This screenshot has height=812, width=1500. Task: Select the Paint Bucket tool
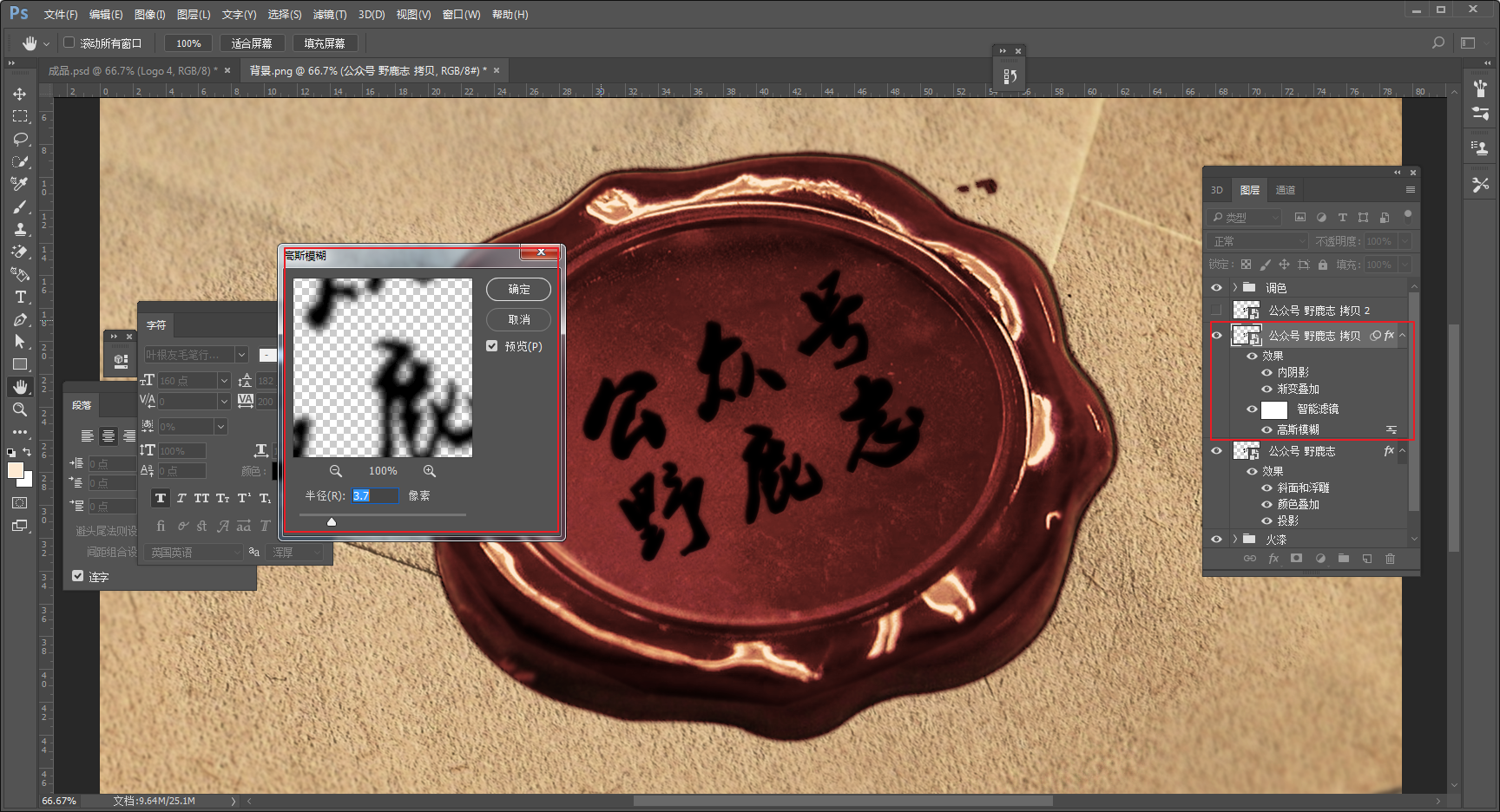tap(19, 274)
